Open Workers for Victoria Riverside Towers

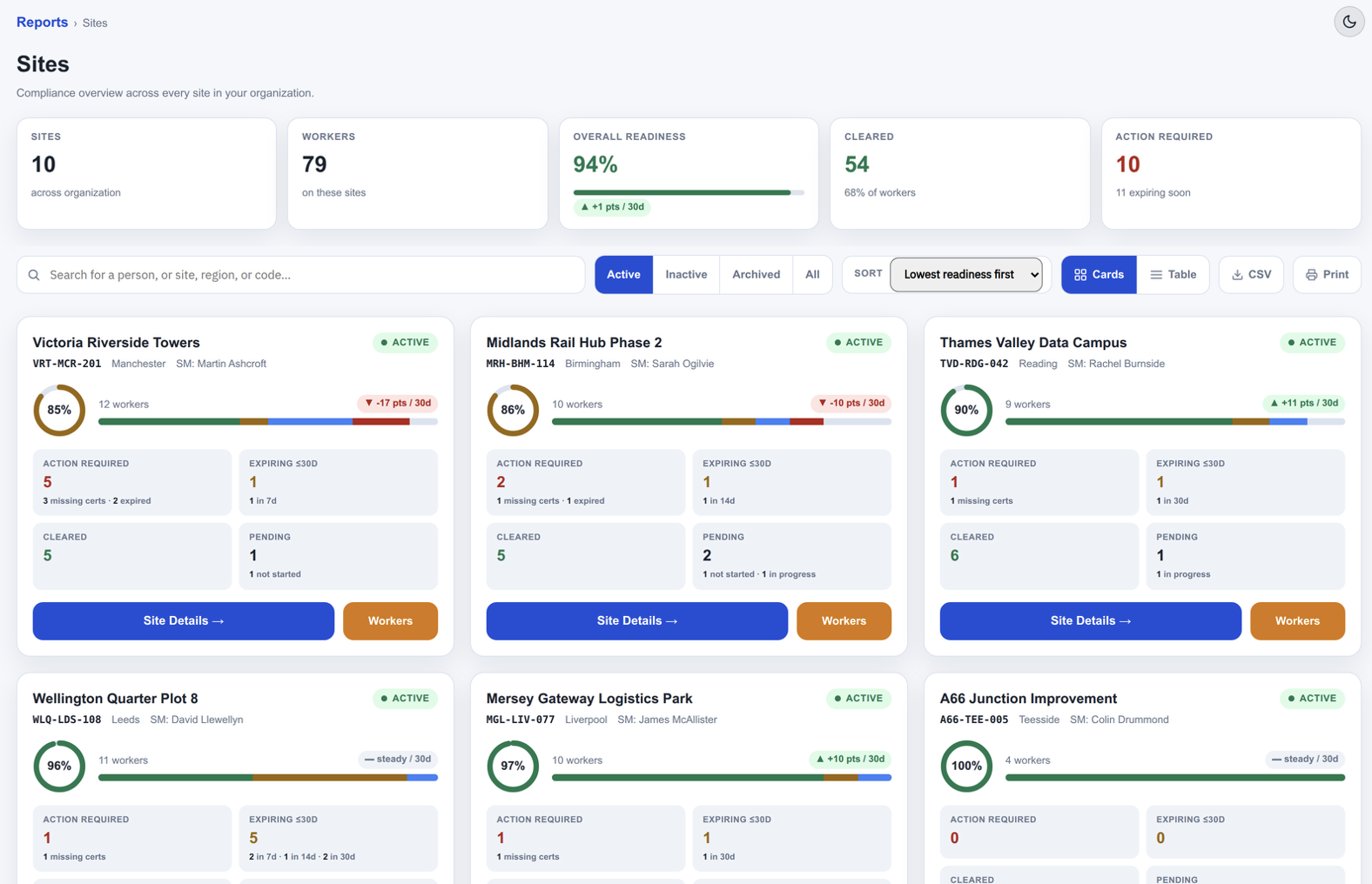(390, 621)
